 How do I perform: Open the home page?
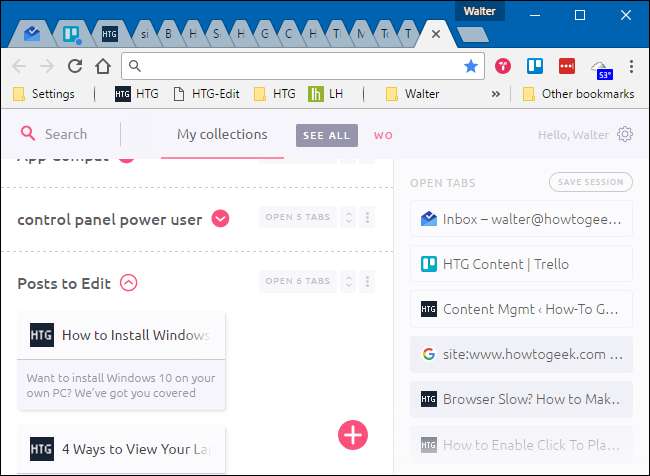tap(103, 66)
